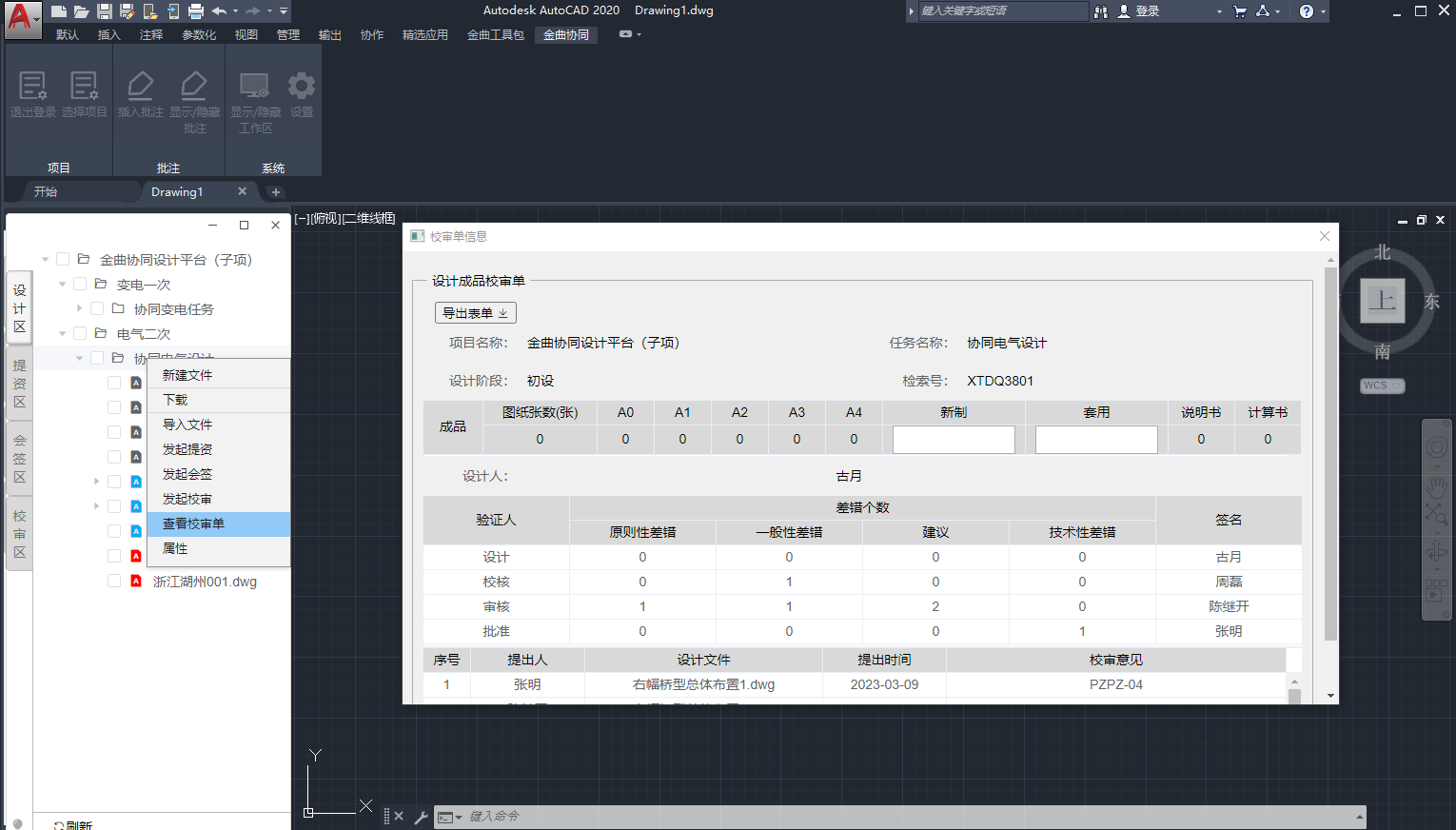
Task: Check the box beside 浙江湖州001.dwg
Action: click(114, 581)
